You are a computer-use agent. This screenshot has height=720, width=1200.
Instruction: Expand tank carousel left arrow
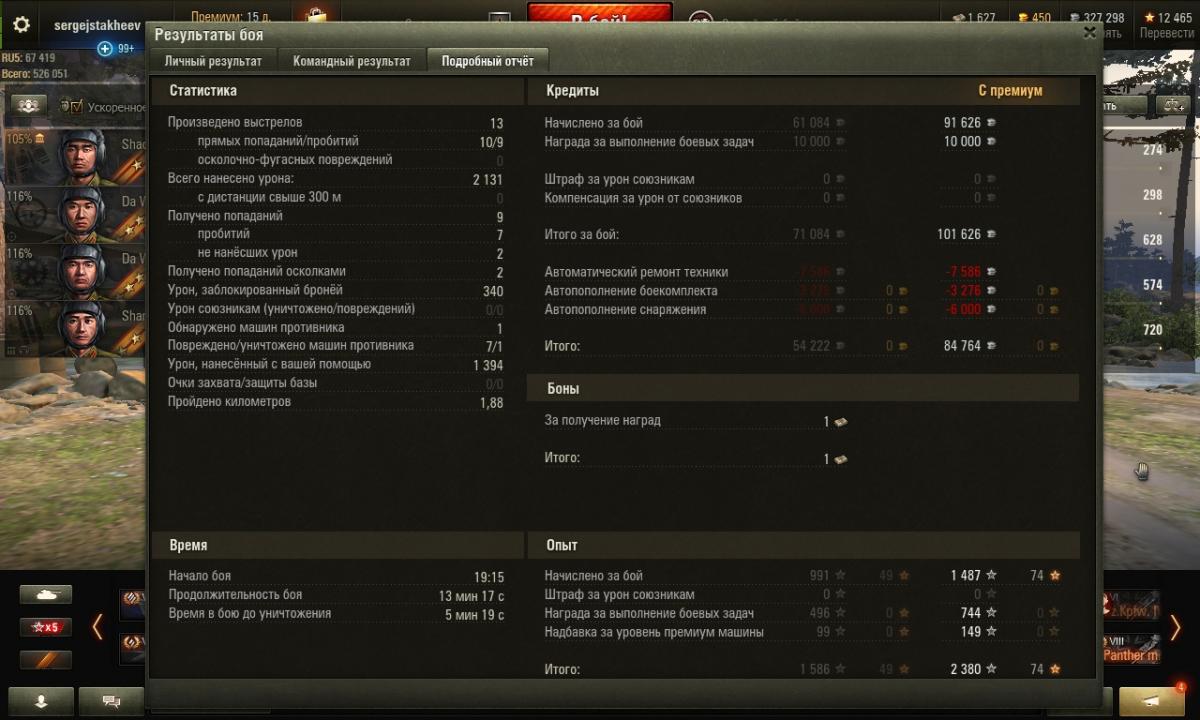coord(97,627)
